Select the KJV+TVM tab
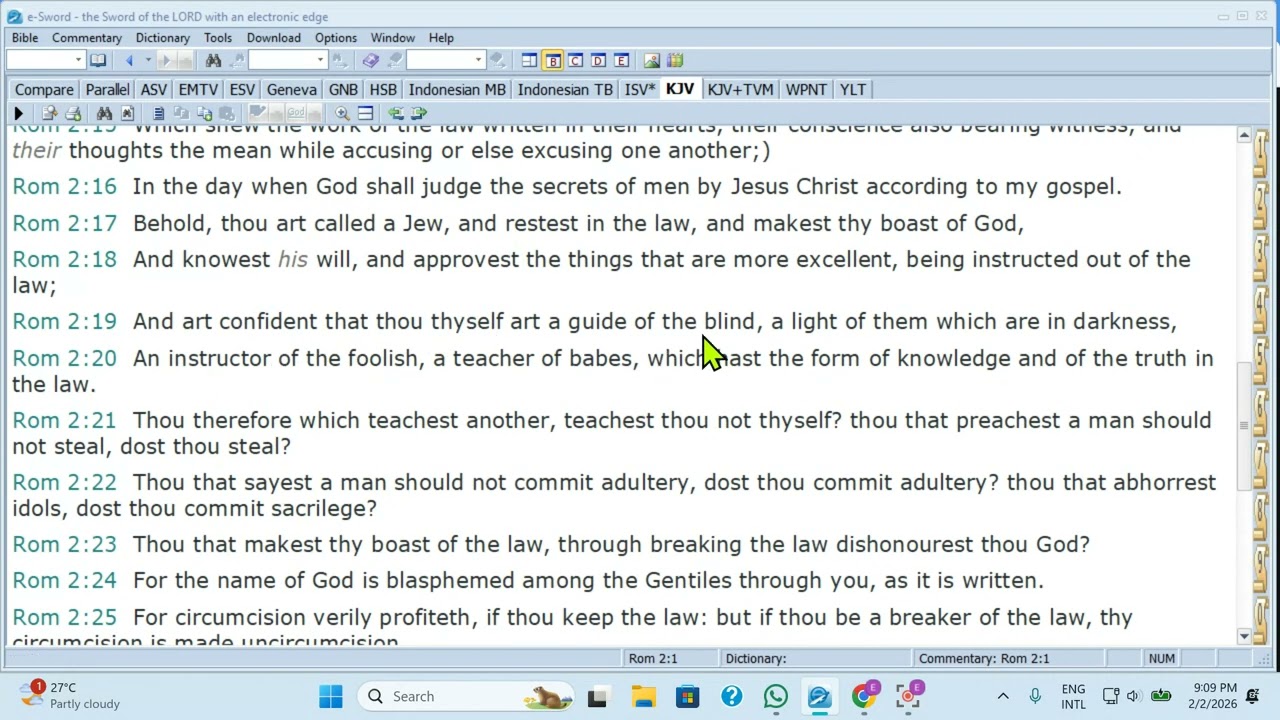 point(740,90)
